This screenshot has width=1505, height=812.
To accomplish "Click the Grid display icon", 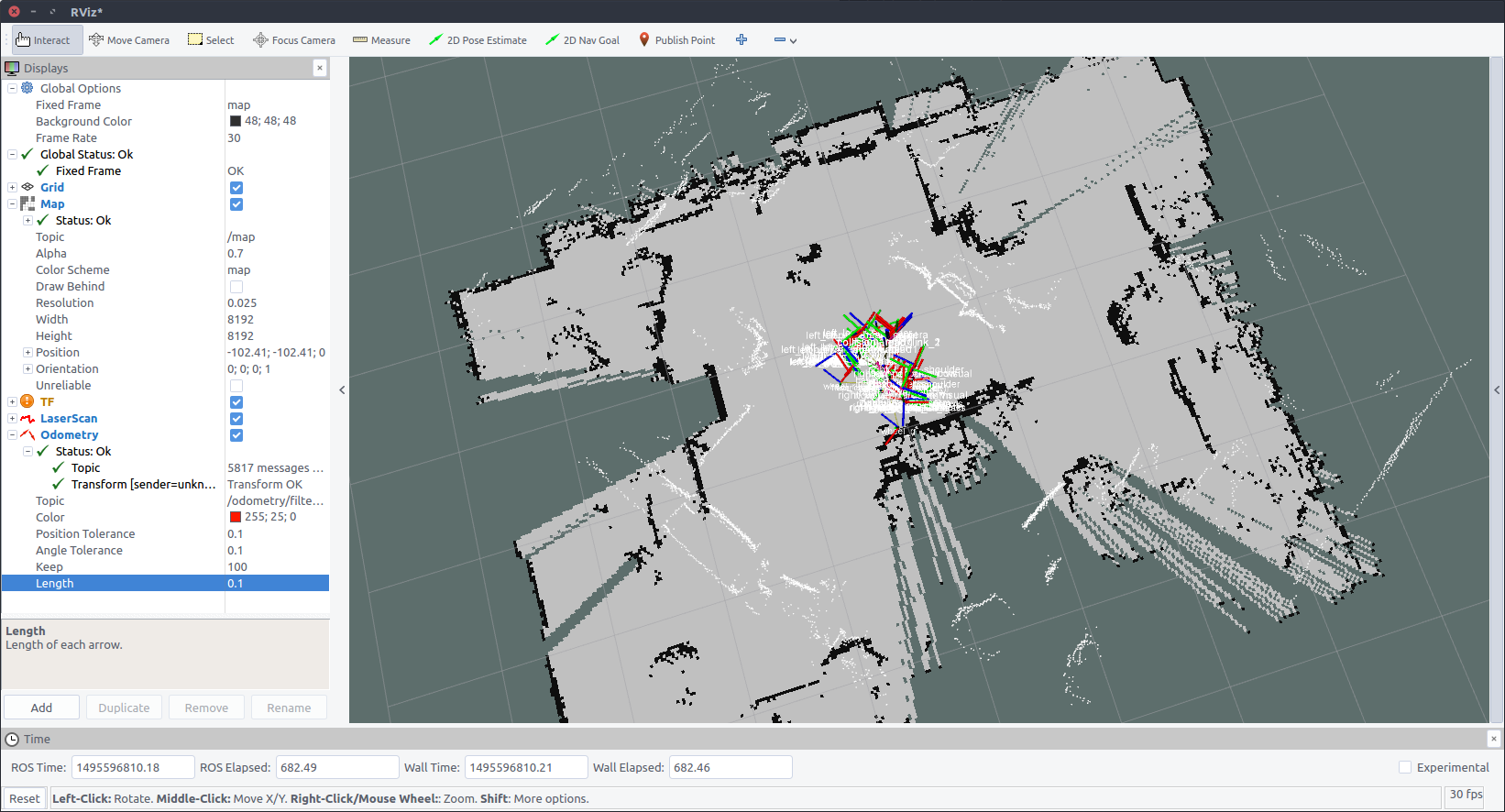I will coord(27,187).
